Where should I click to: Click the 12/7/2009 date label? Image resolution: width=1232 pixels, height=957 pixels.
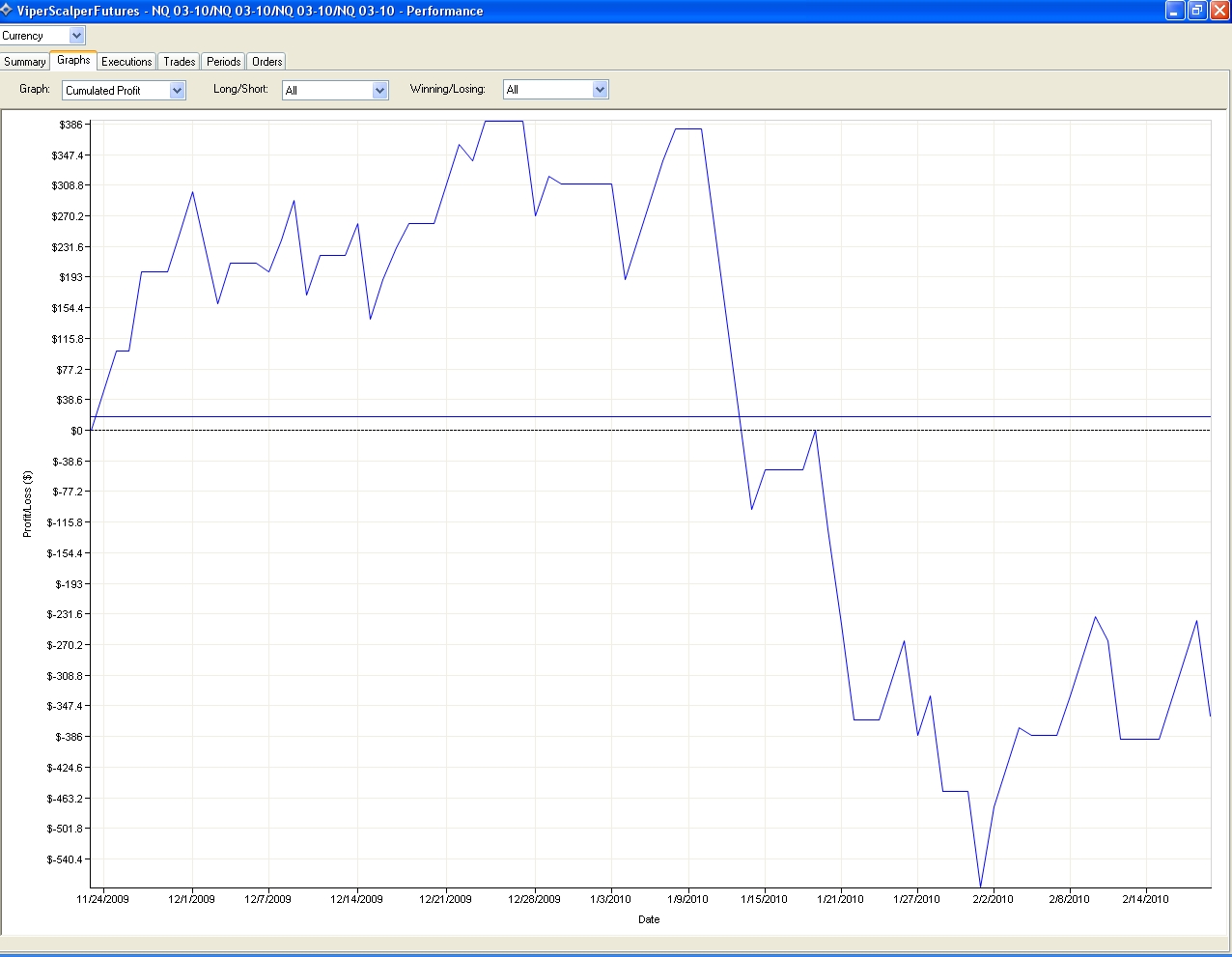coord(268,899)
